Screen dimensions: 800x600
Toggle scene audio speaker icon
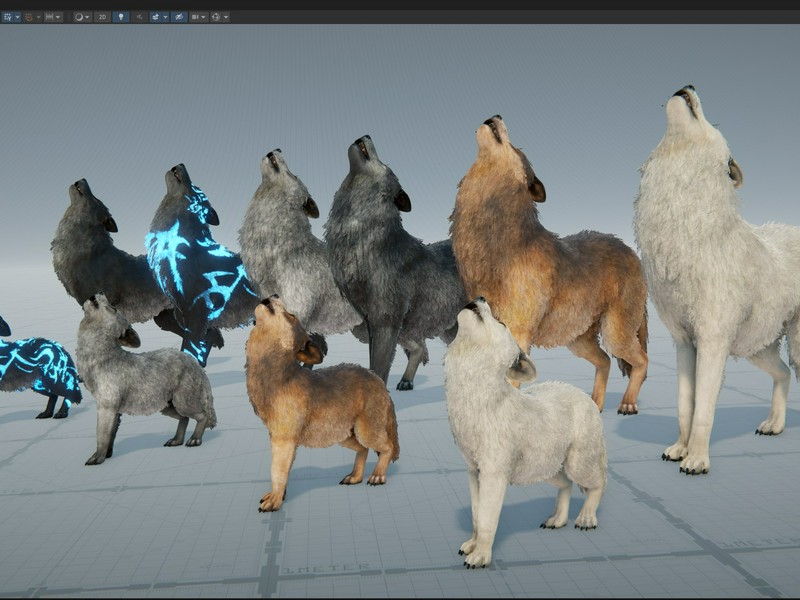coord(139,17)
